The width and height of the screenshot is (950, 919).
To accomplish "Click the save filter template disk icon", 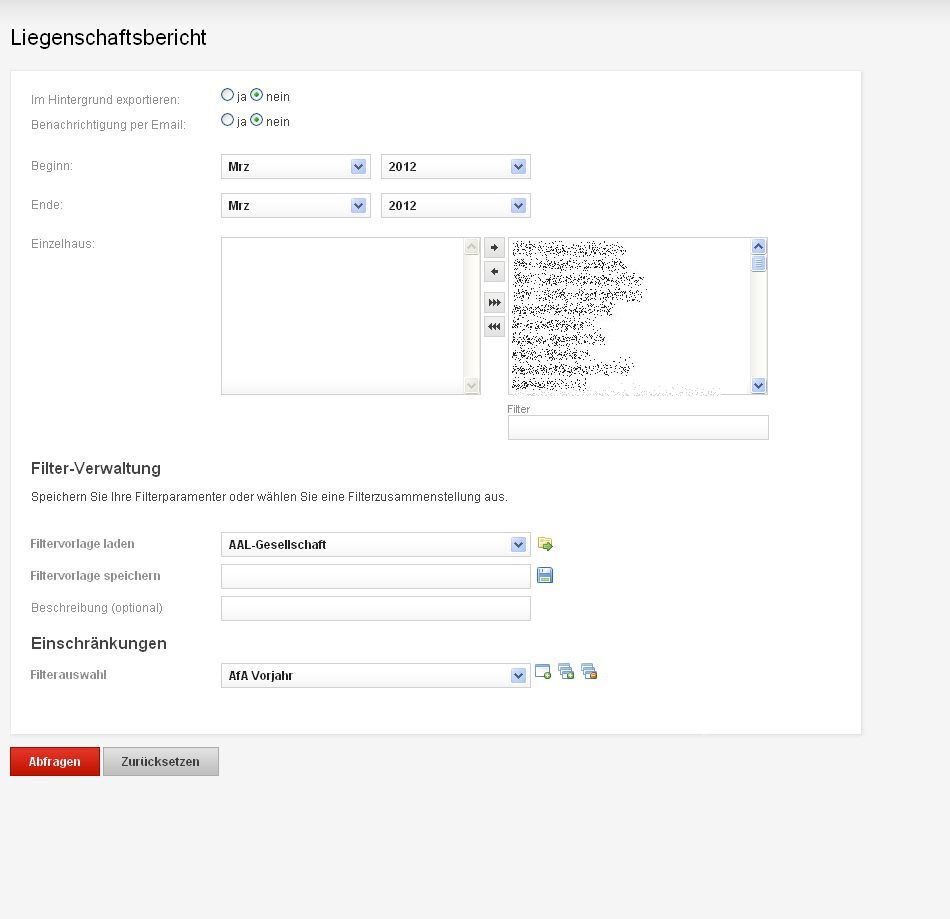I will (545, 575).
